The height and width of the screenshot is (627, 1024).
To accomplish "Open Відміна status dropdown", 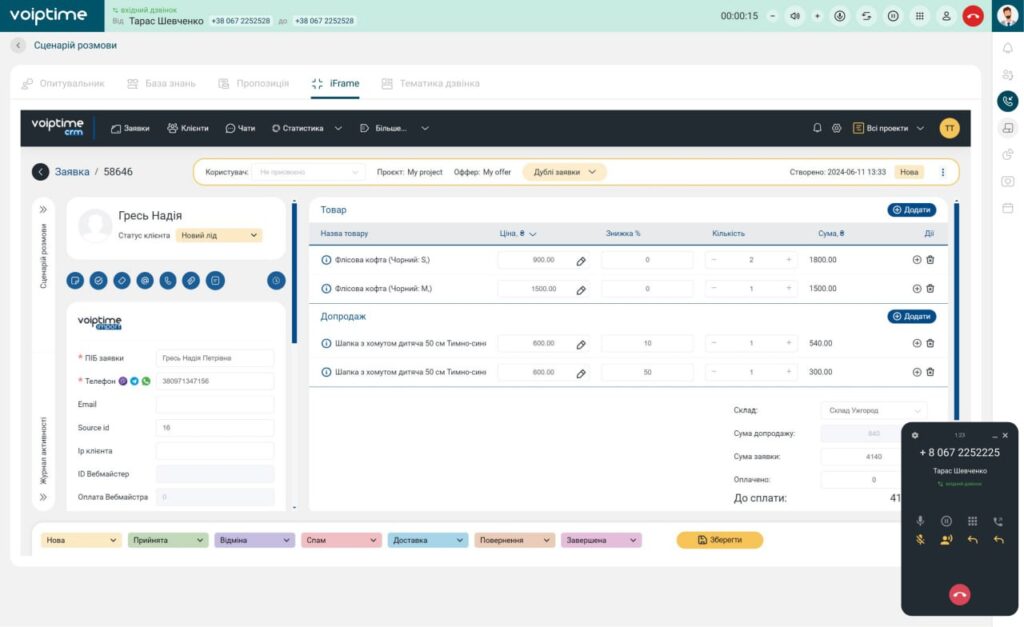I will (253, 540).
